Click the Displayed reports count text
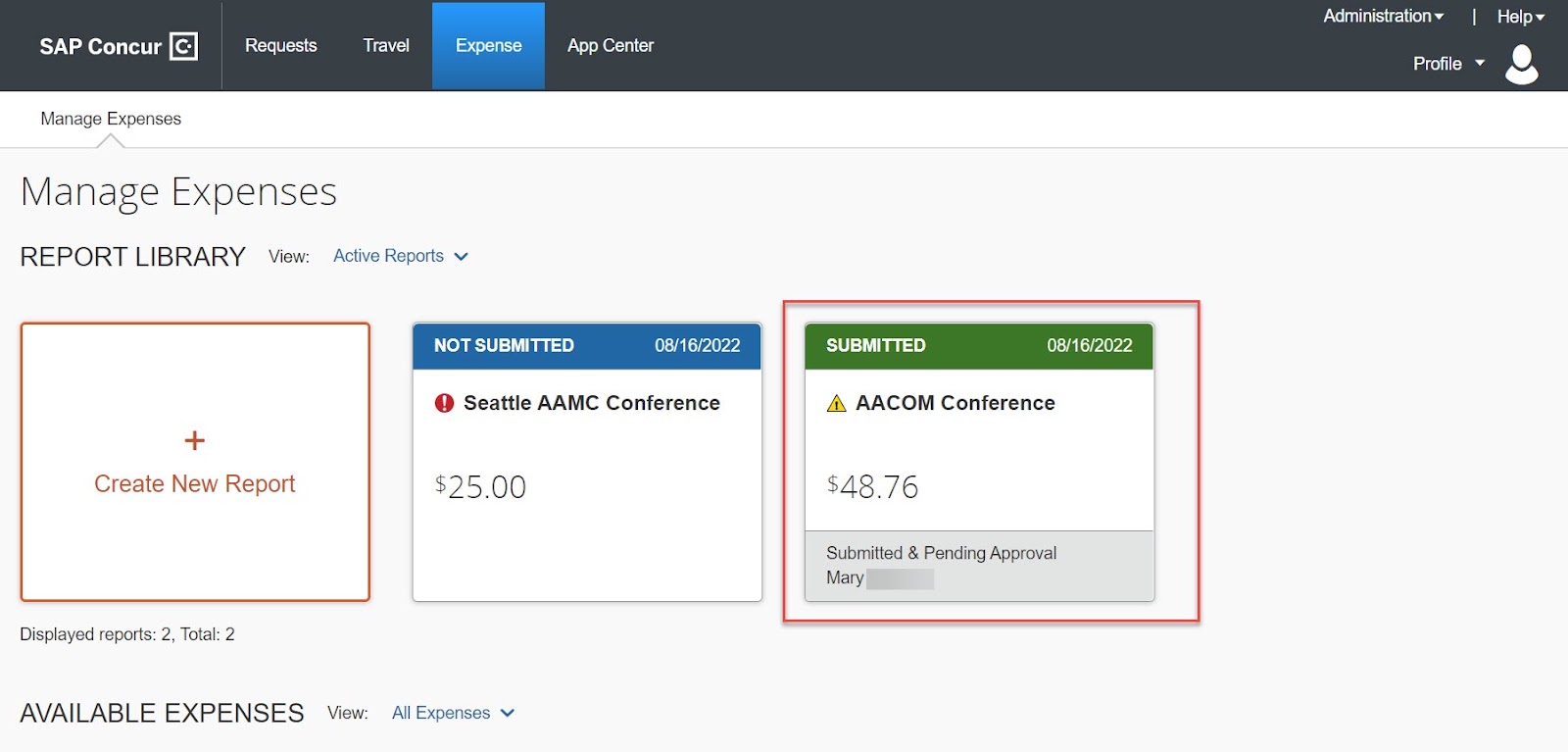Image resolution: width=1568 pixels, height=752 pixels. pyautogui.click(x=127, y=634)
